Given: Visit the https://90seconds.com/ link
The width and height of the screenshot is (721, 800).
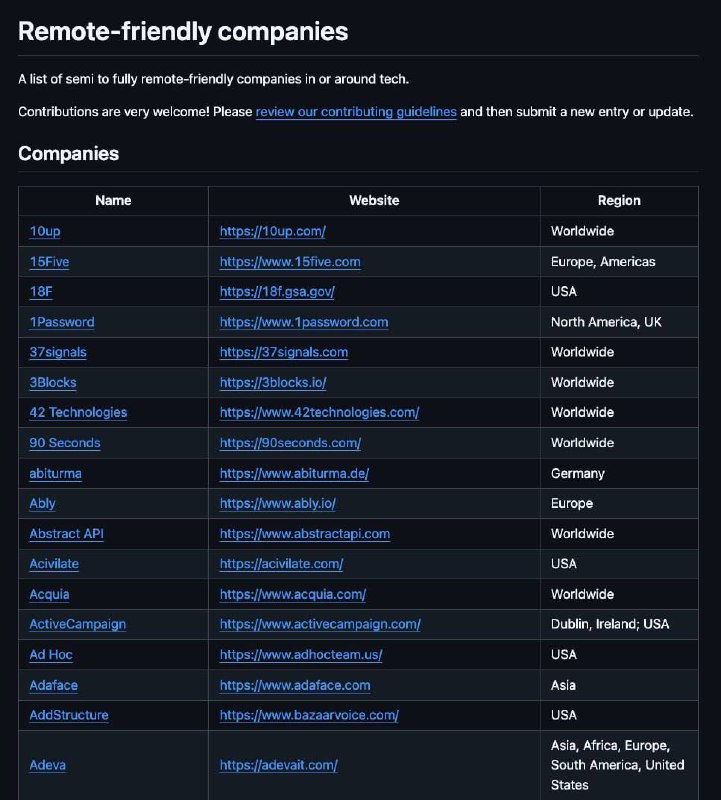Looking at the screenshot, I should coord(290,443).
